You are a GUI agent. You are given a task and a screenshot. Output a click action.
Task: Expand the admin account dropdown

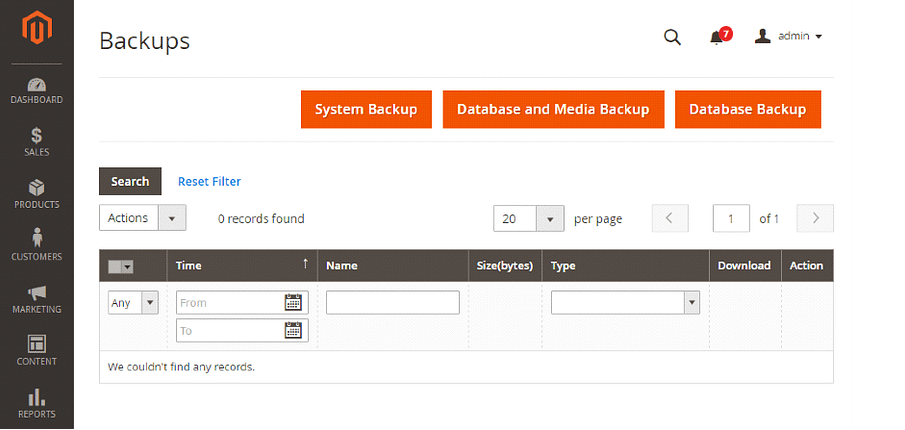789,36
